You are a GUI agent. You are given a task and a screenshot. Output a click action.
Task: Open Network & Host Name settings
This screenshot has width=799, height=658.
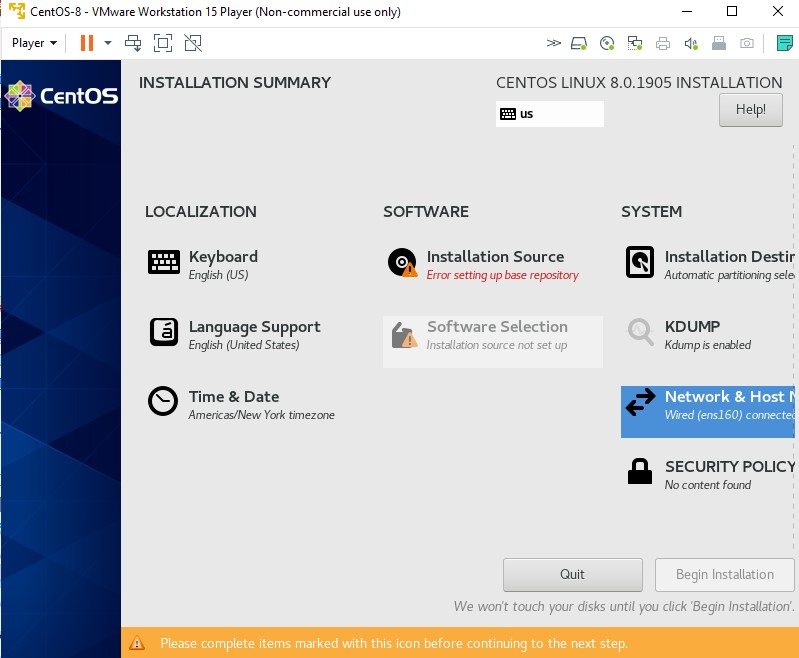click(x=708, y=411)
